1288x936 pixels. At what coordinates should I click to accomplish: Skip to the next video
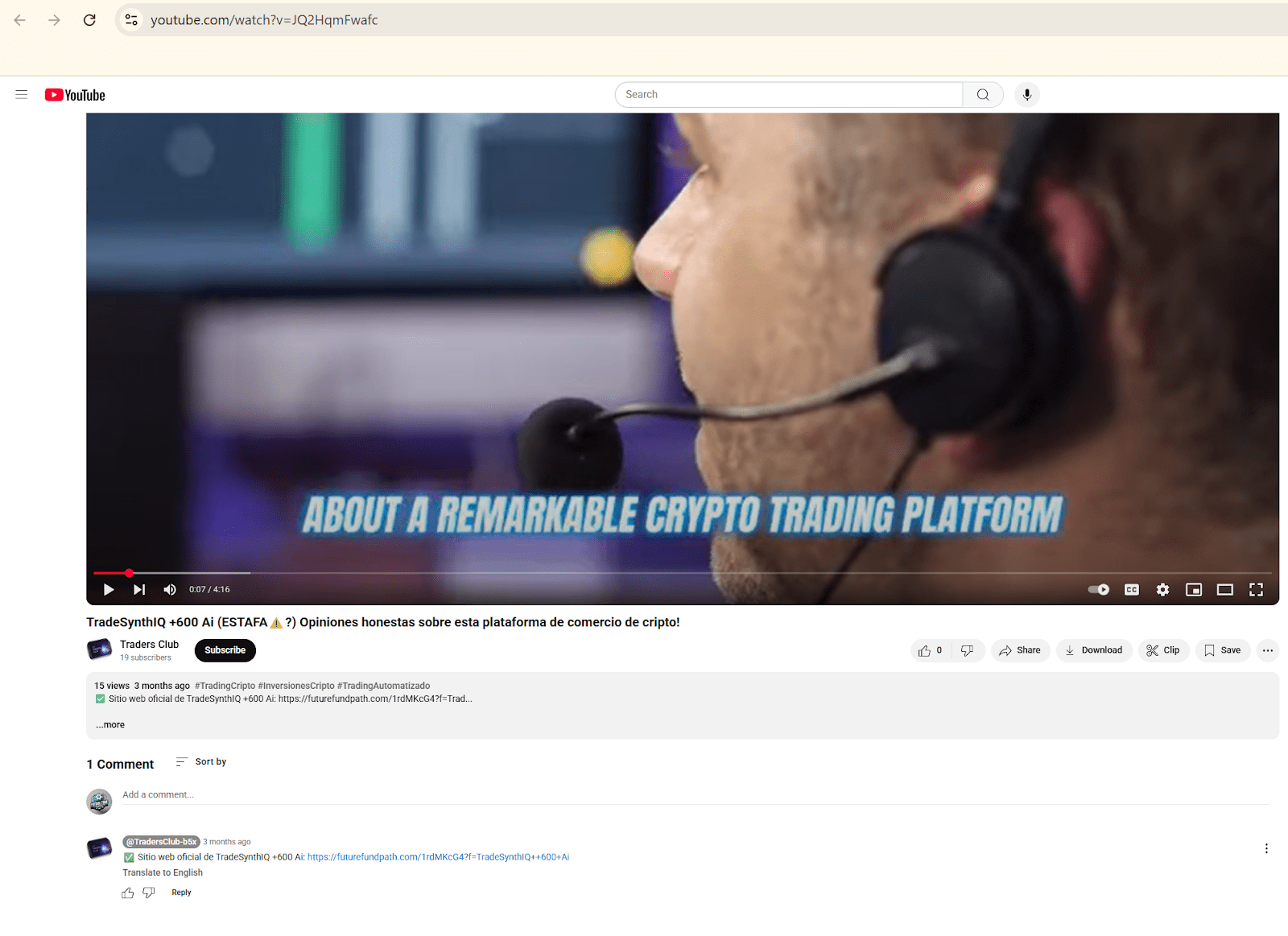(139, 590)
